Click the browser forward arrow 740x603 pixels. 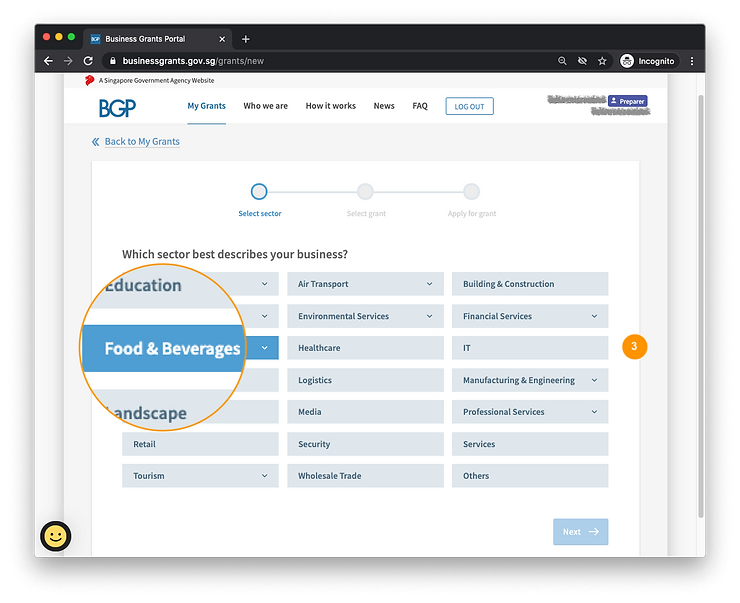pyautogui.click(x=68, y=61)
